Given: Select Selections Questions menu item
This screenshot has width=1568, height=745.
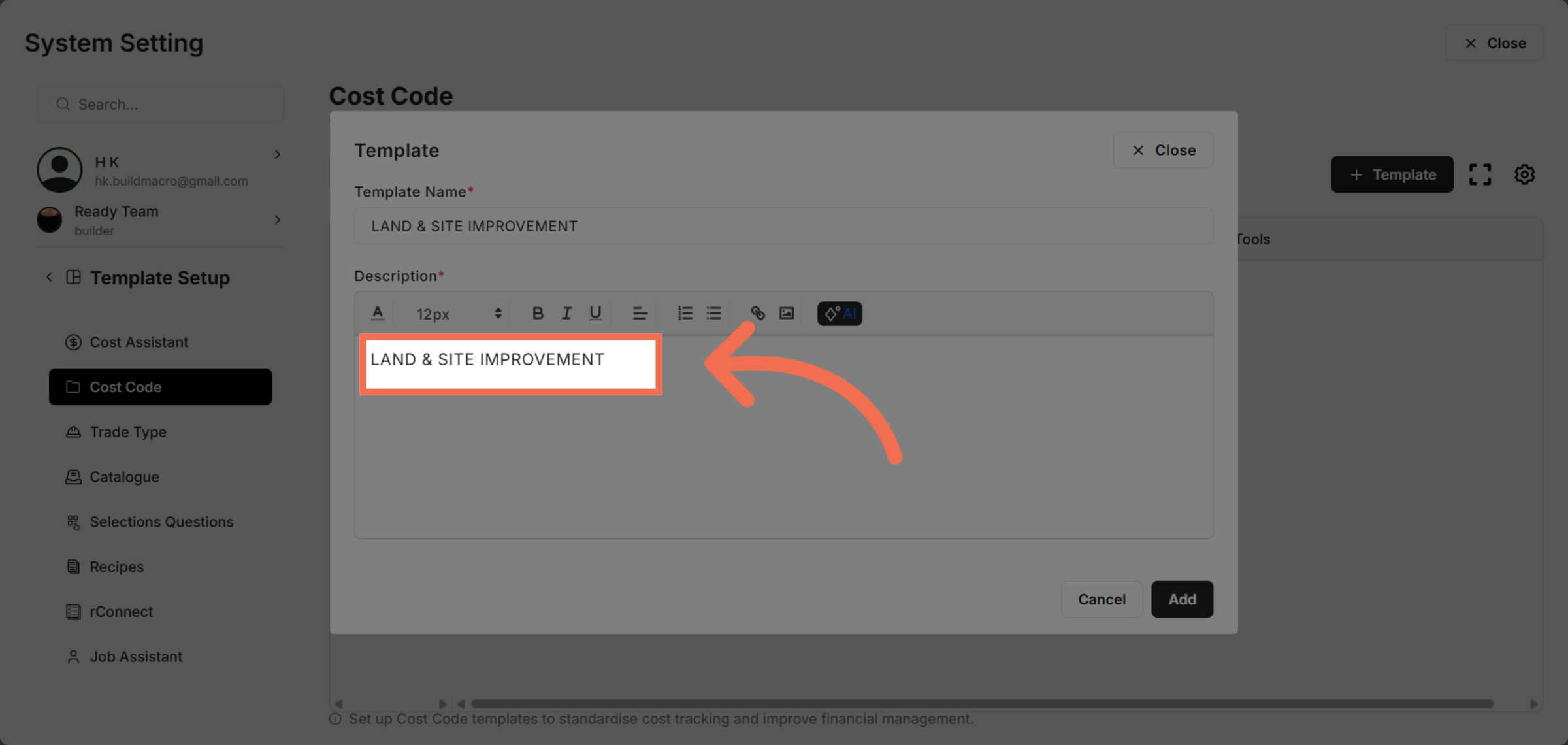Looking at the screenshot, I should tap(161, 522).
